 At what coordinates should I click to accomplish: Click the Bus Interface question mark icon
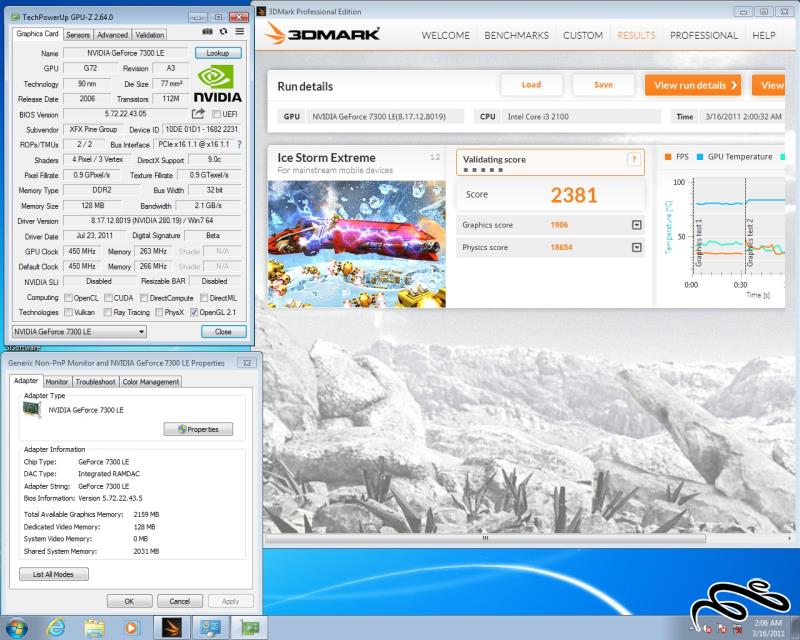[239, 144]
